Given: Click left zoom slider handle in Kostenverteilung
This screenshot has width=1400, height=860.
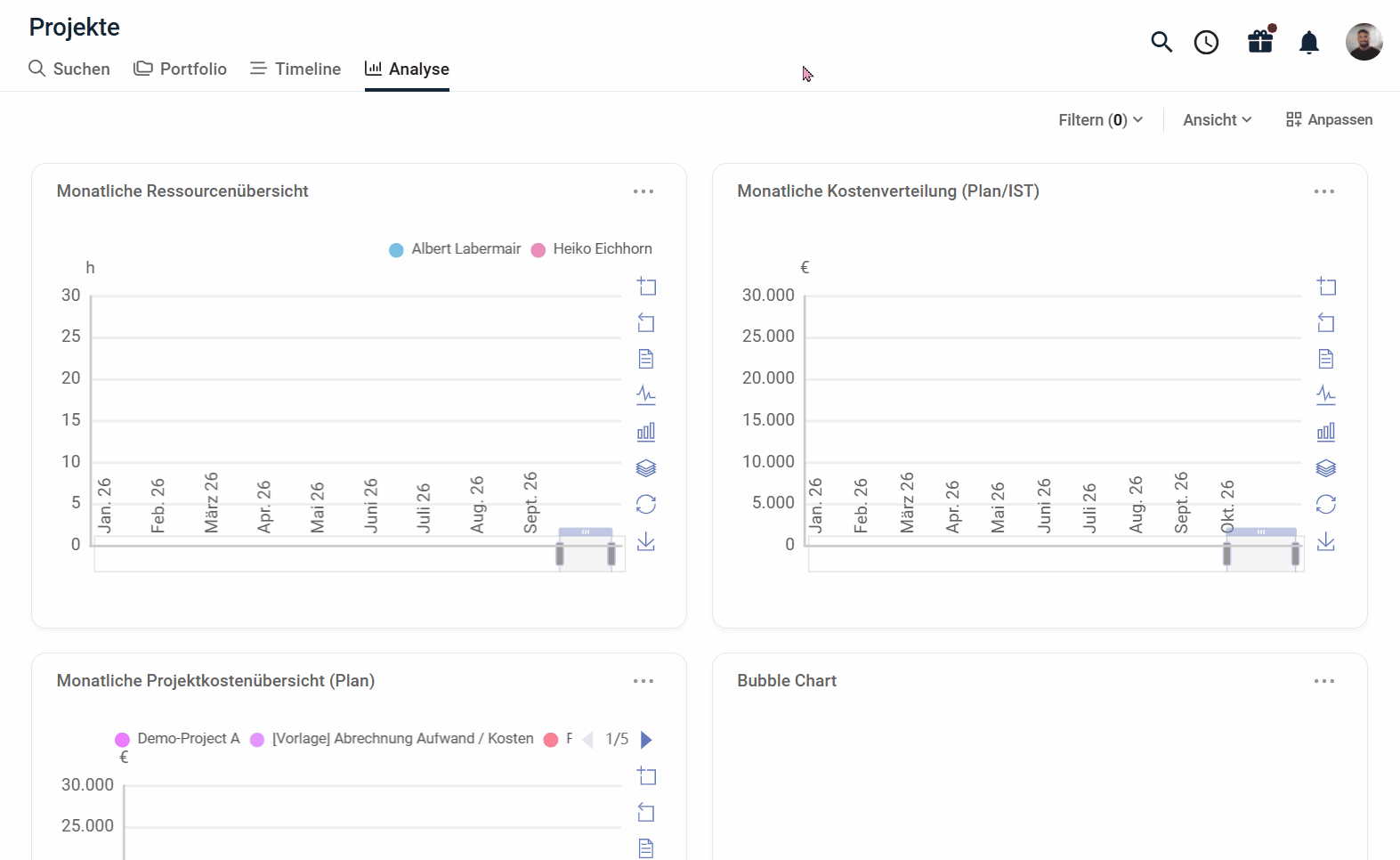Looking at the screenshot, I should pyautogui.click(x=1227, y=555).
